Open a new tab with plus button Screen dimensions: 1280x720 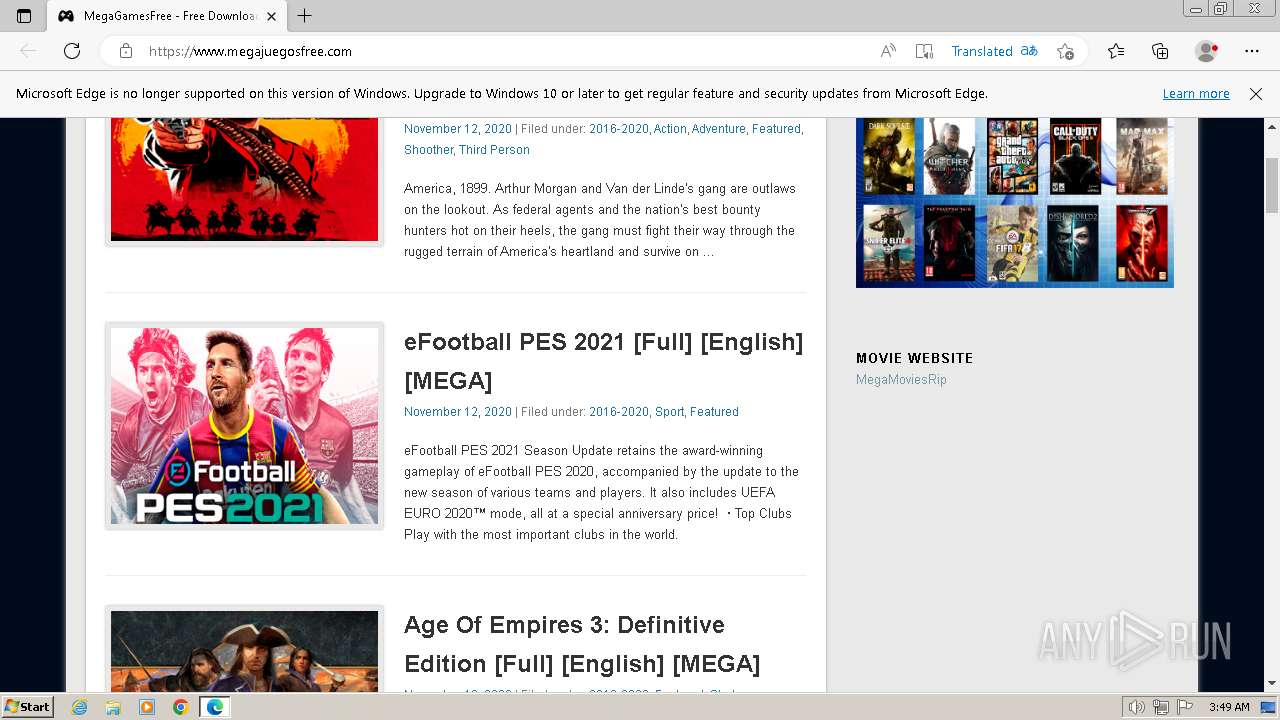(305, 16)
